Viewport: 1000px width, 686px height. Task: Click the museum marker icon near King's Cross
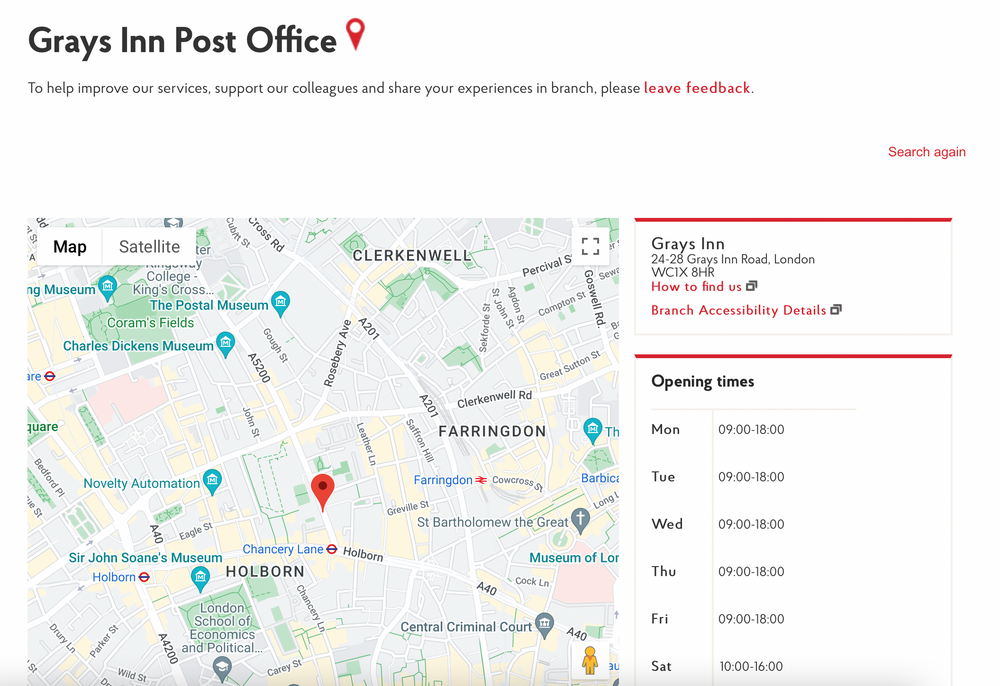pyautogui.click(x=107, y=288)
